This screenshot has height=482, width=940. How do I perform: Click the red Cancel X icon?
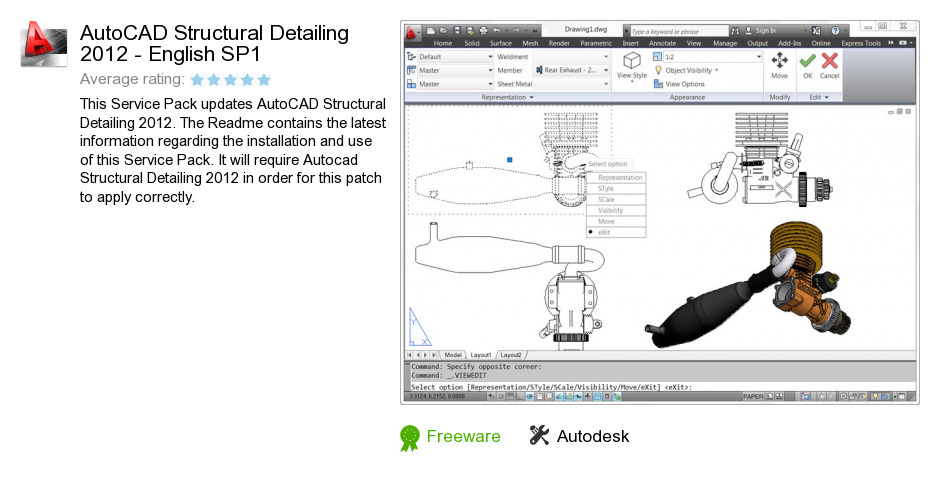[830, 60]
